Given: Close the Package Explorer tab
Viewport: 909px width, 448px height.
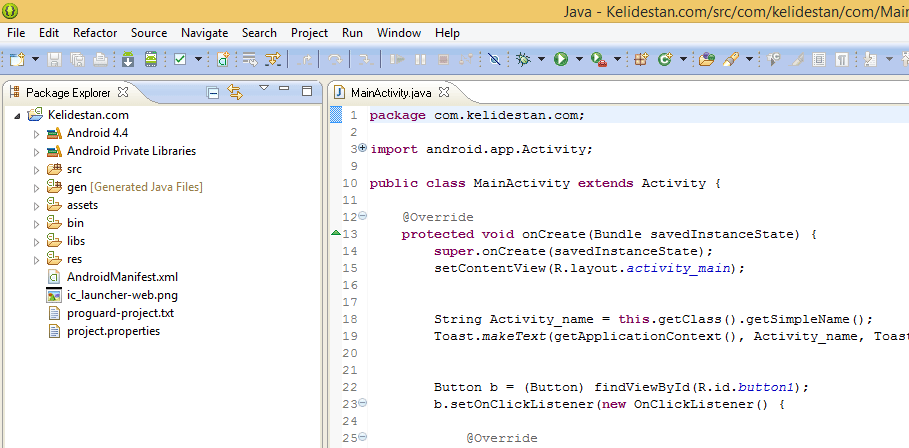Looking at the screenshot, I should tap(123, 92).
